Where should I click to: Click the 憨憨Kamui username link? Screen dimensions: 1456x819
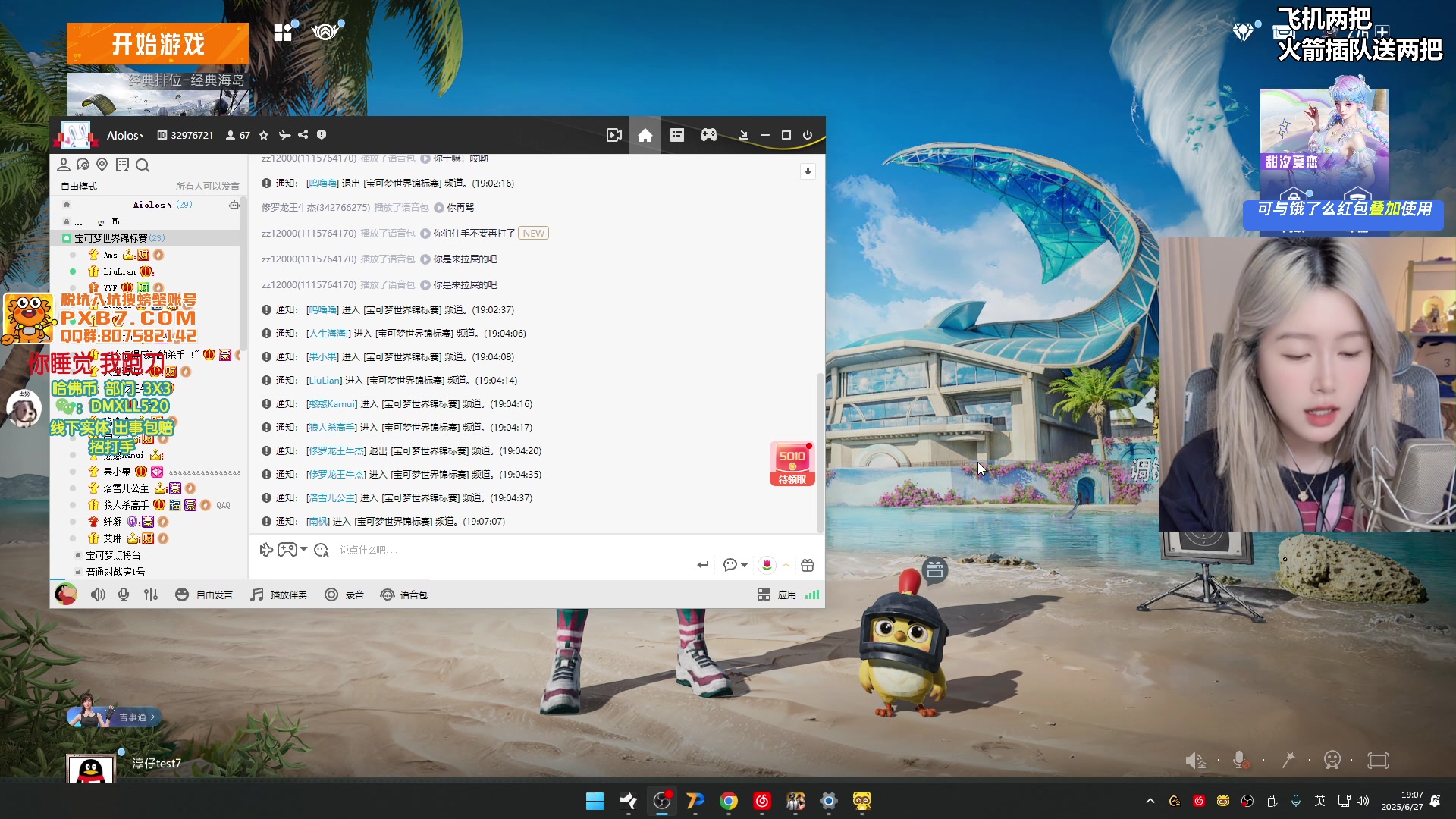(331, 404)
